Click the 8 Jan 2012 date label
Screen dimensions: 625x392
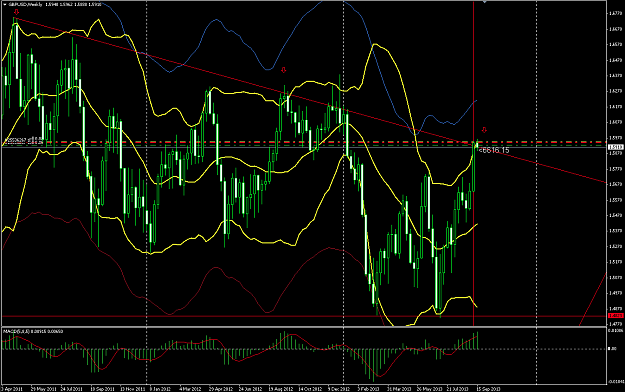click(160, 388)
